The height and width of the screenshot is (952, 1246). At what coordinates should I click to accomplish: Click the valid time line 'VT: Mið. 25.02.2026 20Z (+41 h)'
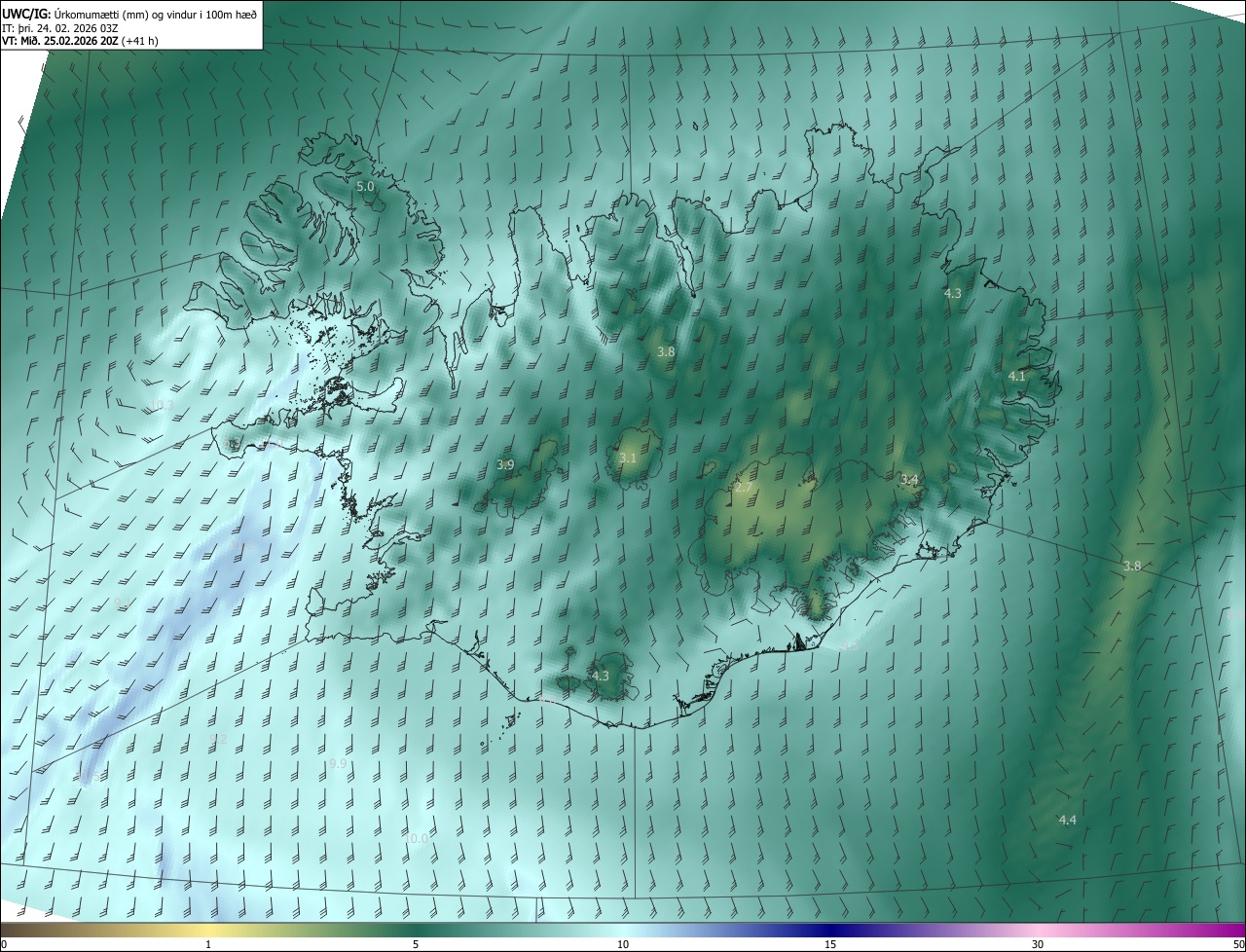(x=81, y=41)
